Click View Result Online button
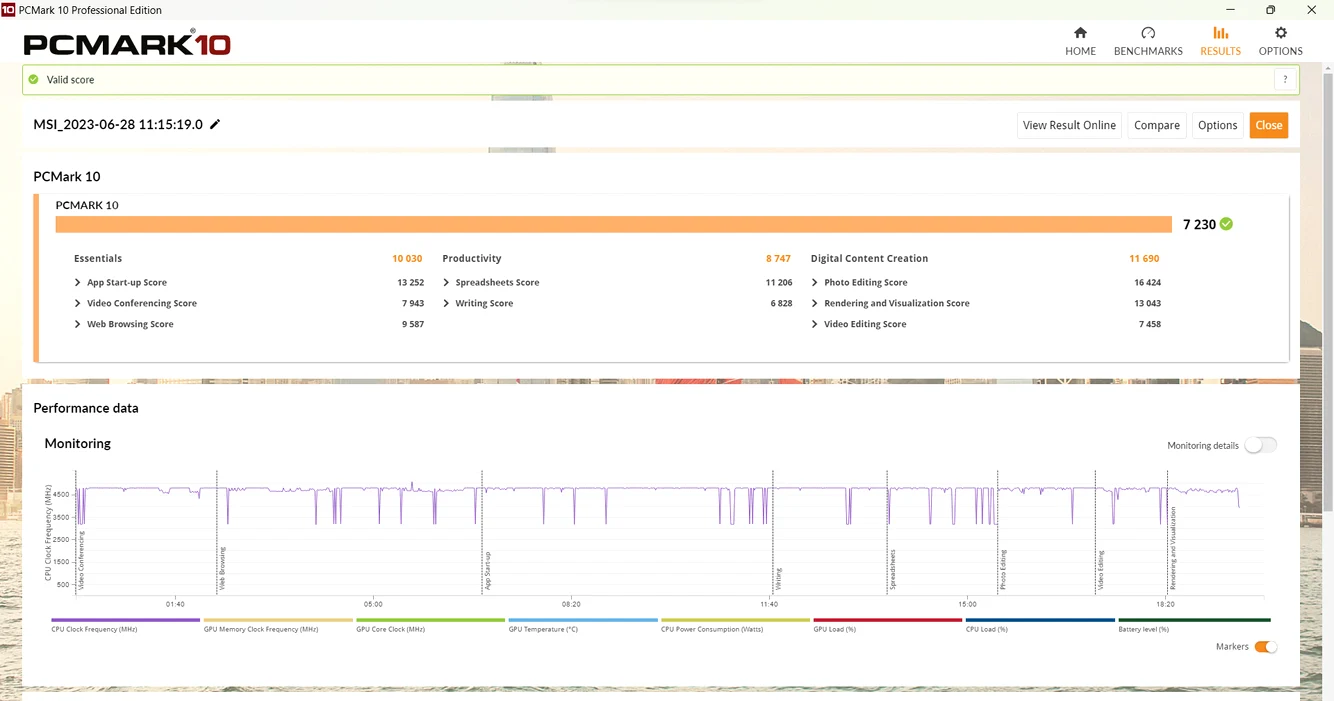 [1069, 125]
